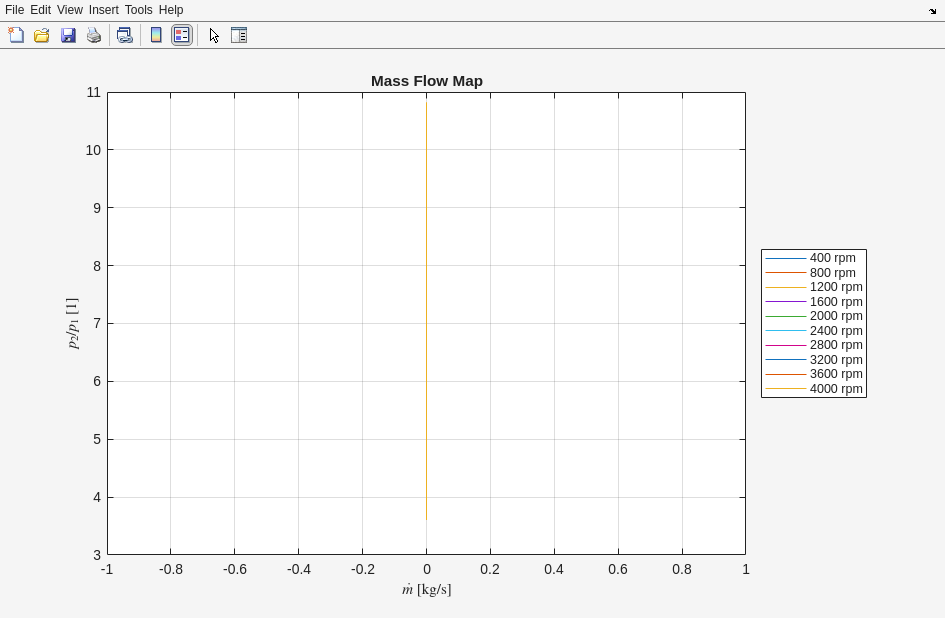The image size is (945, 618).
Task: Click the dock figure arrow at top right
Action: click(932, 10)
